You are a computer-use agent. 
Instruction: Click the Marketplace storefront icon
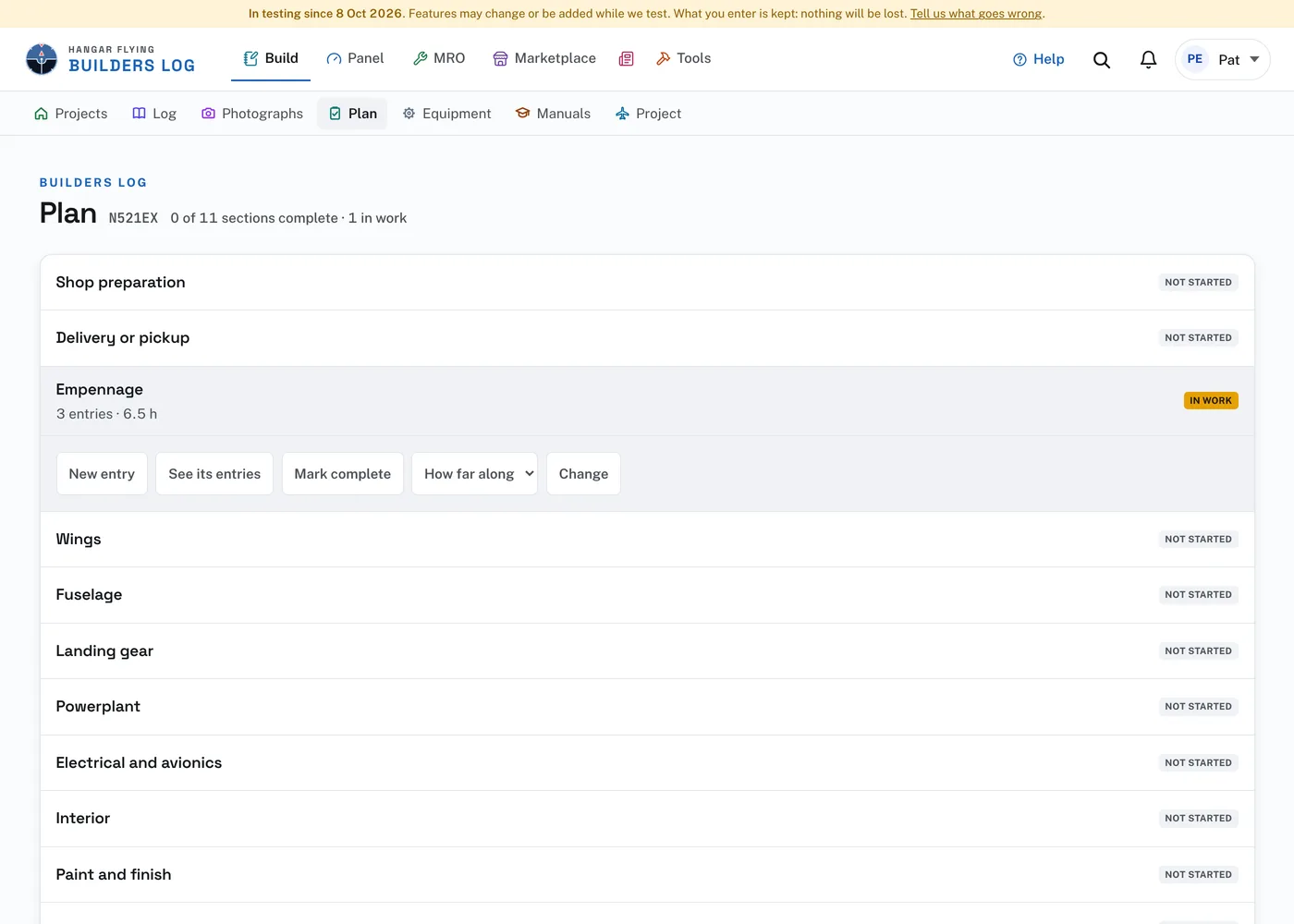(x=500, y=58)
